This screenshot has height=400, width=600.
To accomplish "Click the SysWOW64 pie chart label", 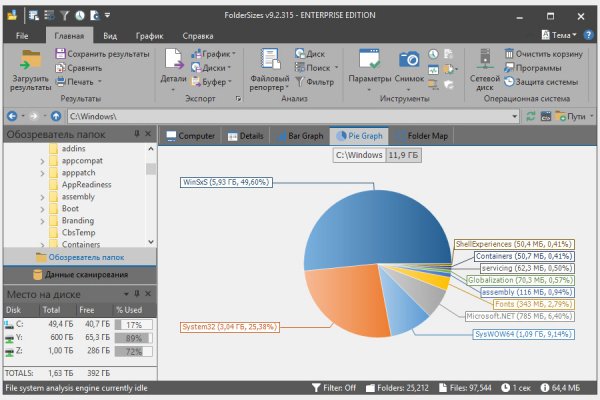I will point(523,334).
